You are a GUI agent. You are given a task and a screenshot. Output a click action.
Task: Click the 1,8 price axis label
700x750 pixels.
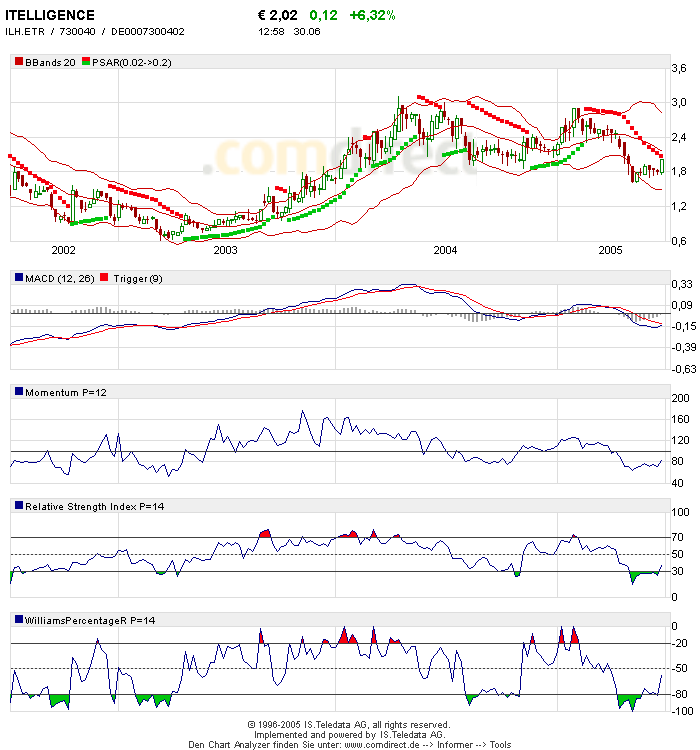(679, 172)
